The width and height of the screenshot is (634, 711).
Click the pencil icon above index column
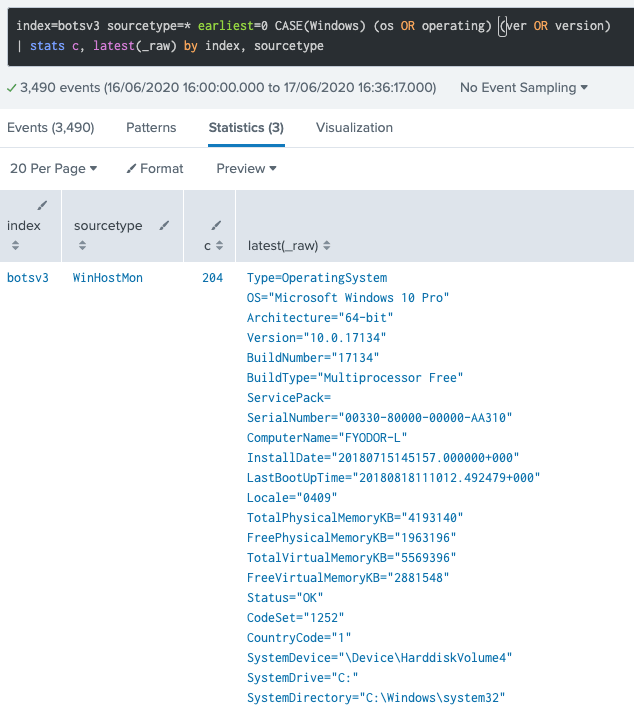pos(42,205)
